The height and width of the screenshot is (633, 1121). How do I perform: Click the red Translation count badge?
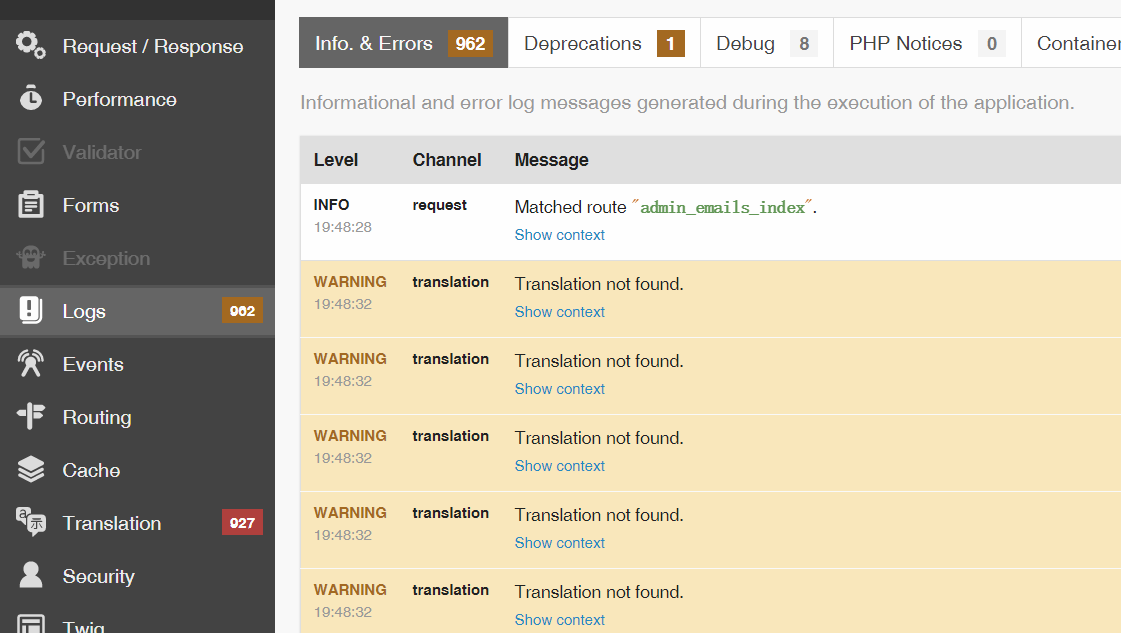[x=242, y=523]
